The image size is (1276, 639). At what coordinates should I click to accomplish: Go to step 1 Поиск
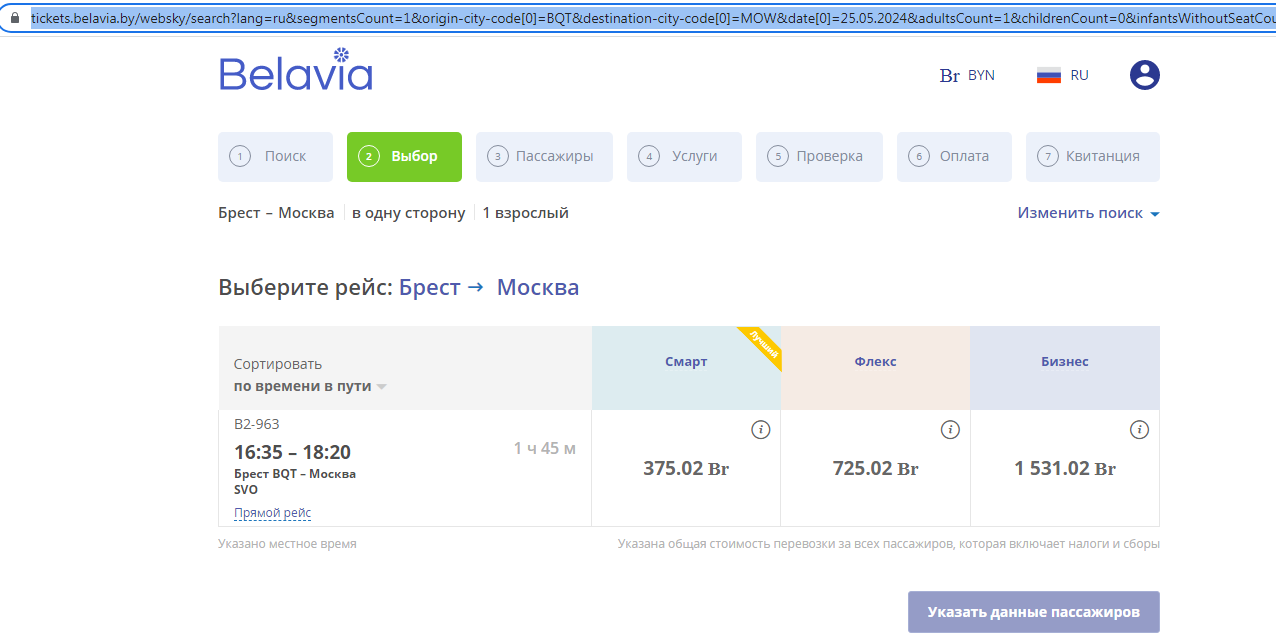pyautogui.click(x=275, y=157)
